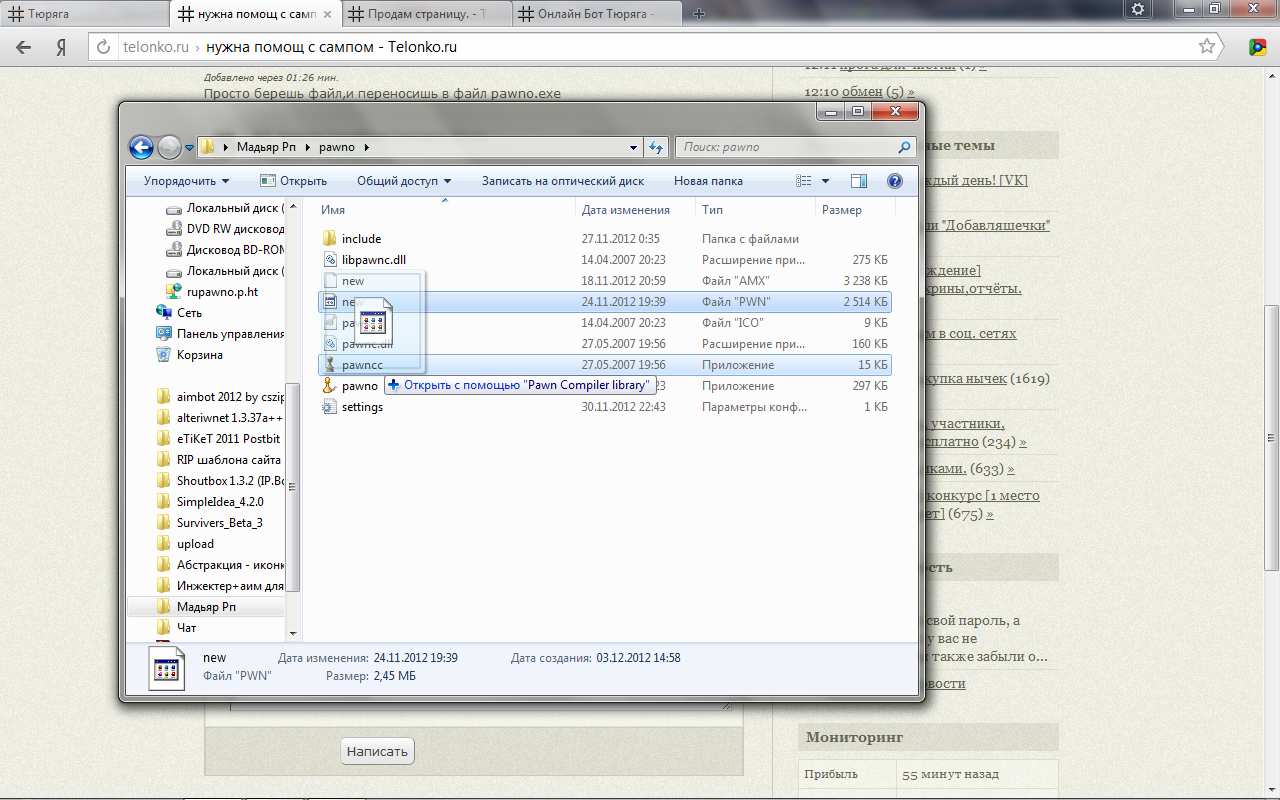The width and height of the screenshot is (1280, 800).
Task: Go forward in the Explorer window
Action: pos(168,147)
